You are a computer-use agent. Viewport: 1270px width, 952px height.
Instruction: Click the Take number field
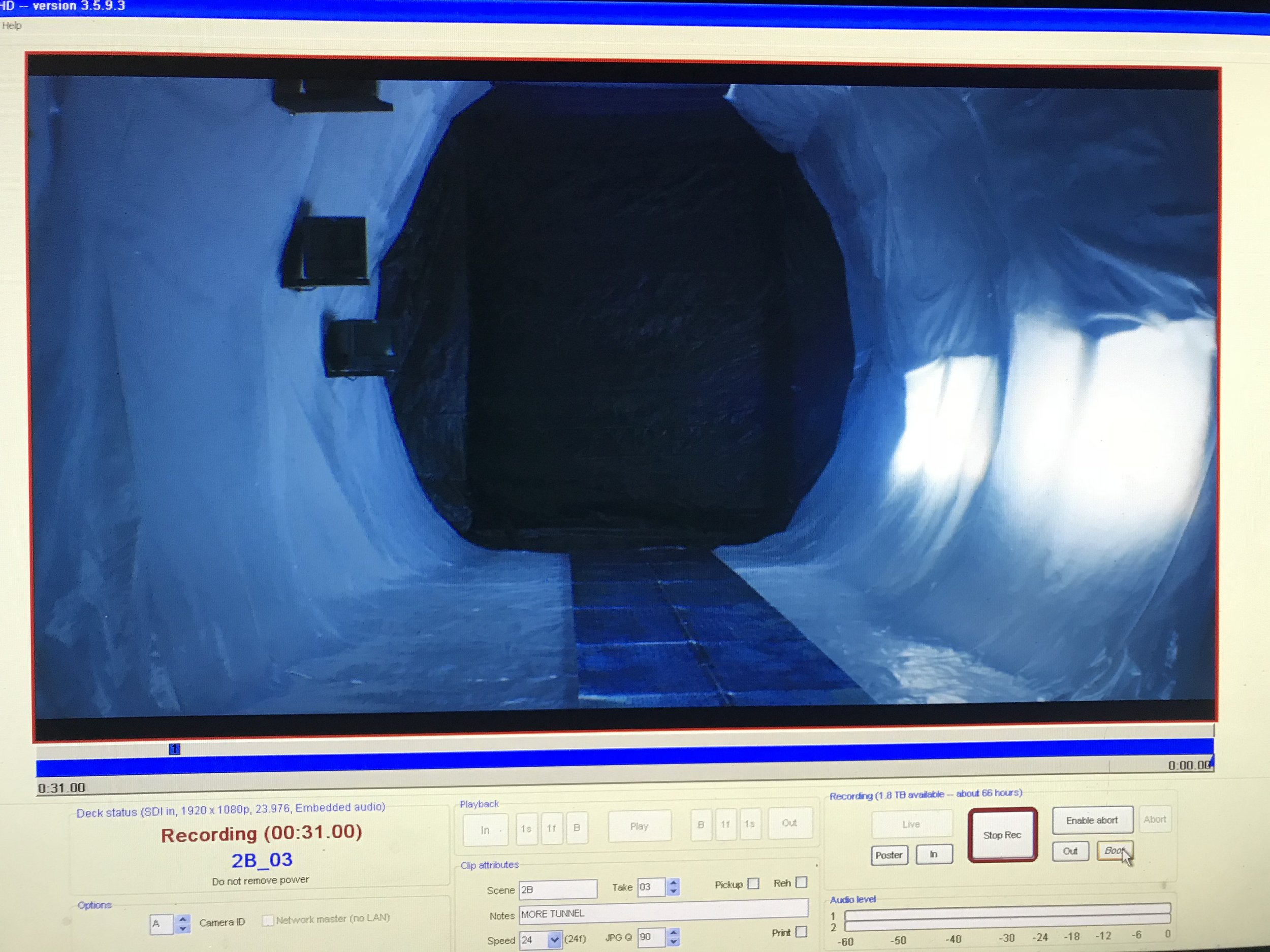pyautogui.click(x=651, y=887)
